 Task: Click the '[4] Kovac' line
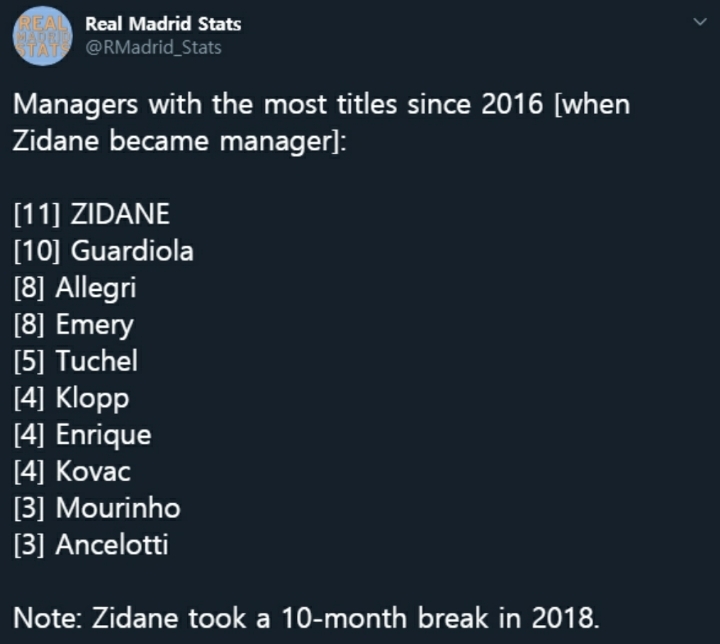pyautogui.click(x=72, y=471)
